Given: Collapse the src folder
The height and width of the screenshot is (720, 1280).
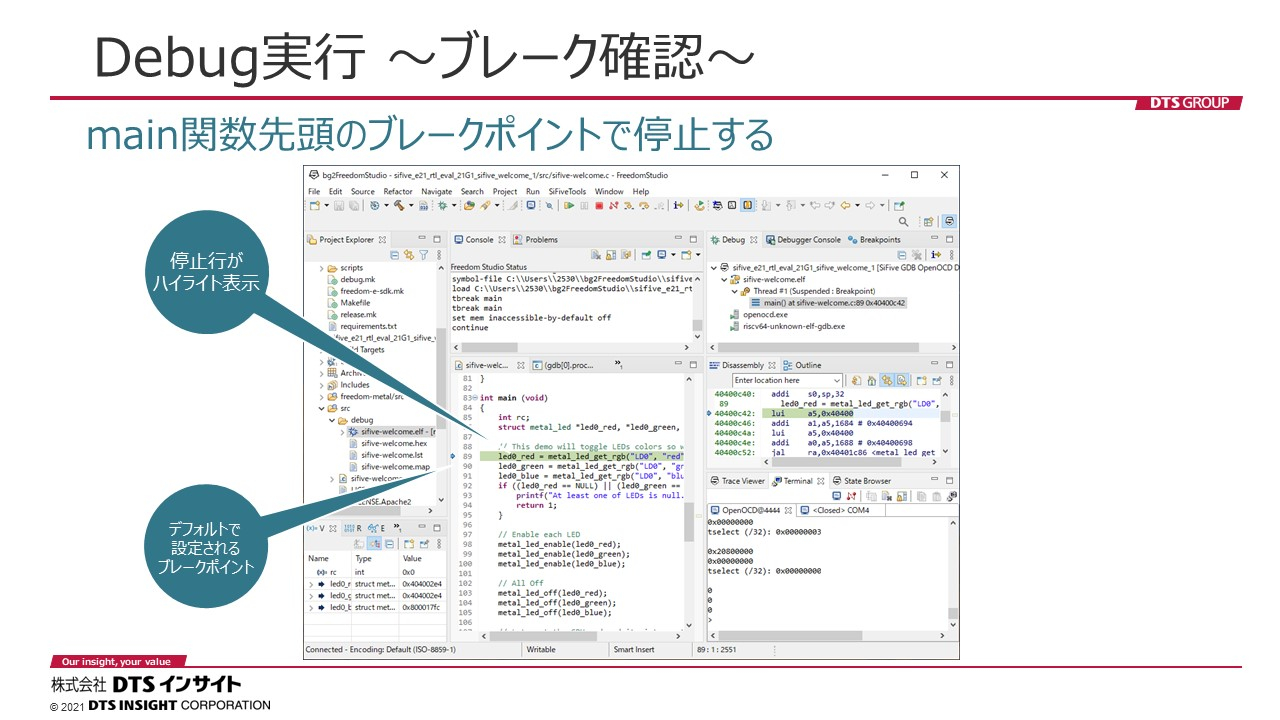Looking at the screenshot, I should pos(321,409).
